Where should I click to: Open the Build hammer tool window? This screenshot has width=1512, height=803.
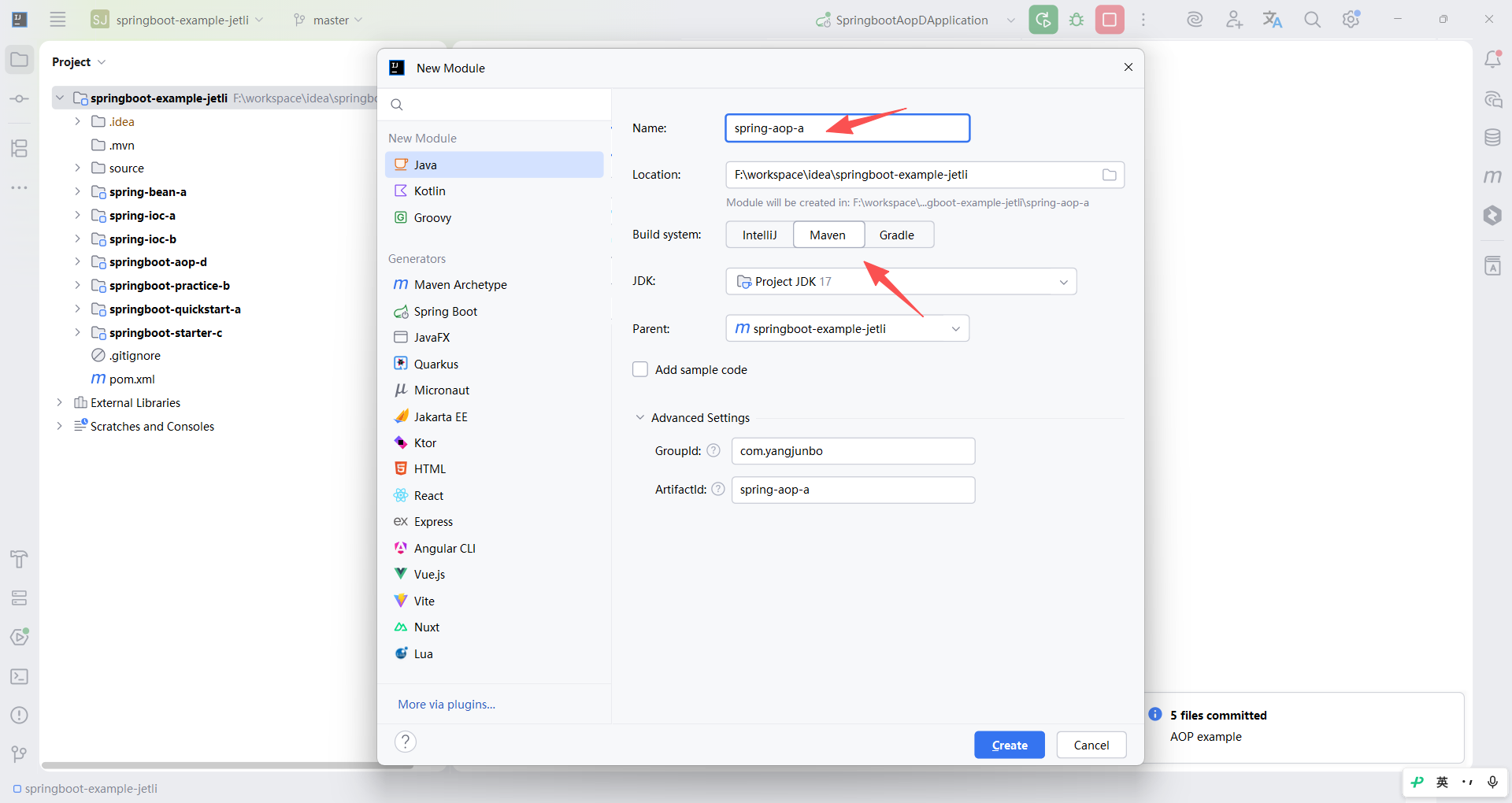coord(20,559)
